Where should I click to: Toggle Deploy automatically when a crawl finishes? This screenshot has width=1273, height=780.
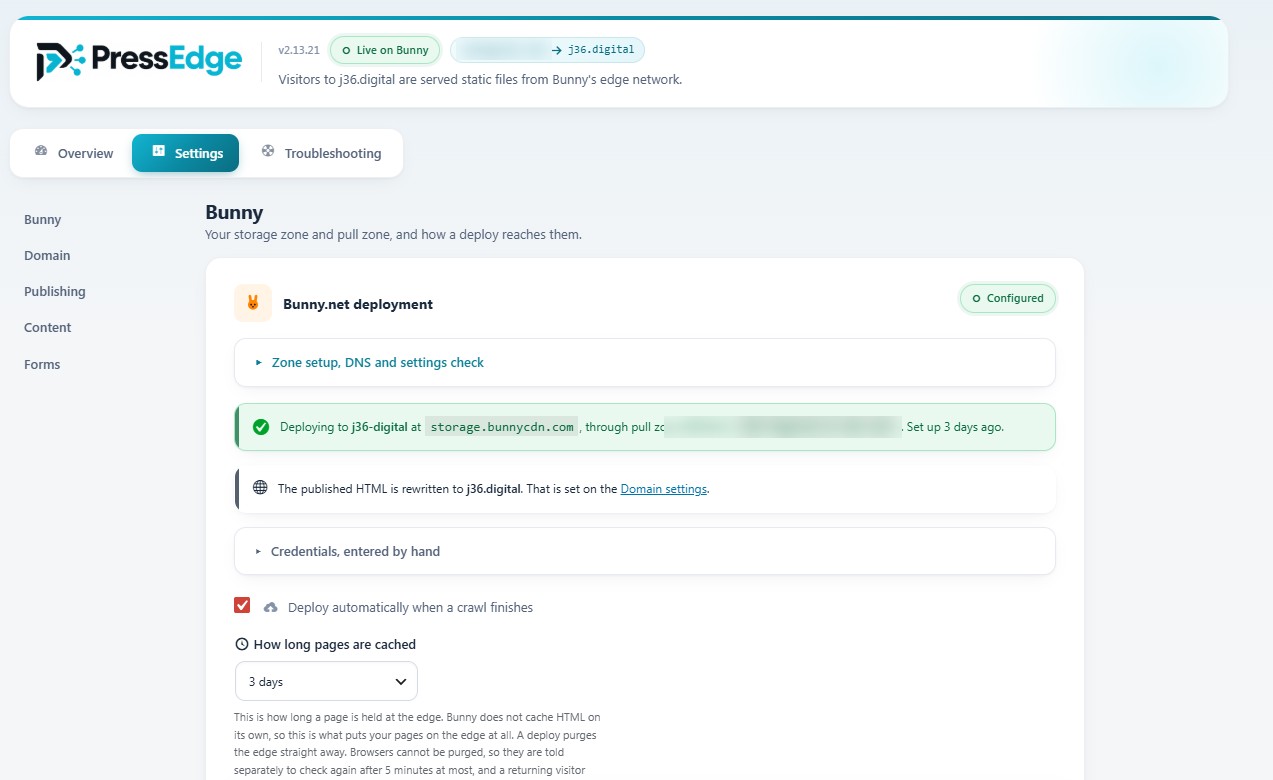pos(242,605)
